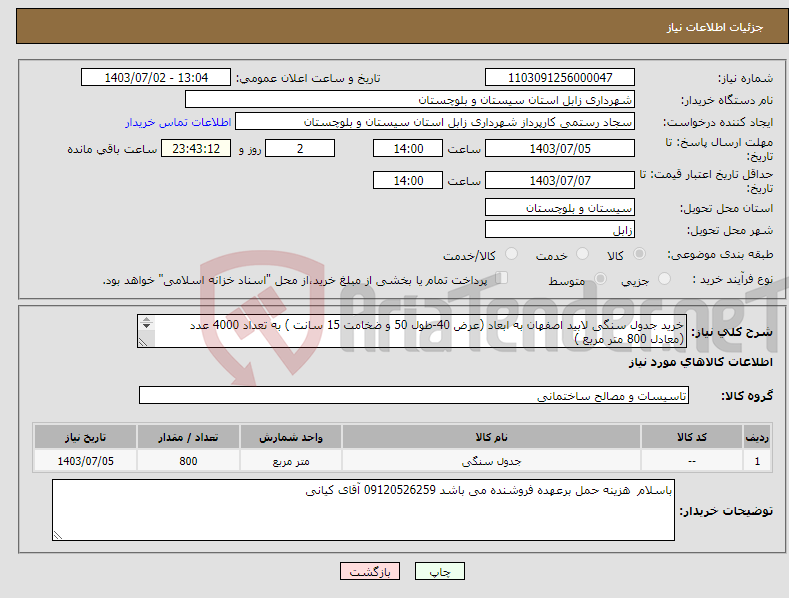Click the اطلاعات کالاهای مورد نیاز section heading

(x=700, y=362)
